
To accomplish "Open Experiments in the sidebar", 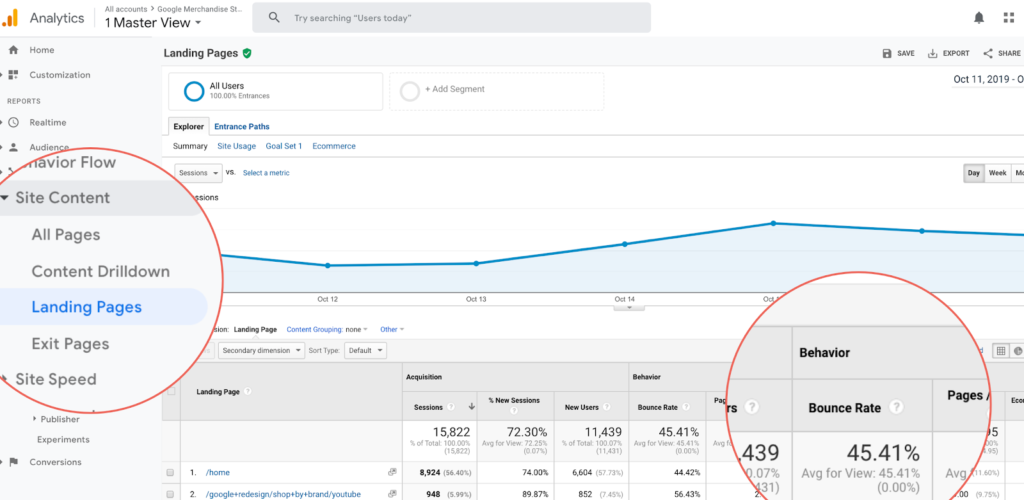I will tap(63, 440).
